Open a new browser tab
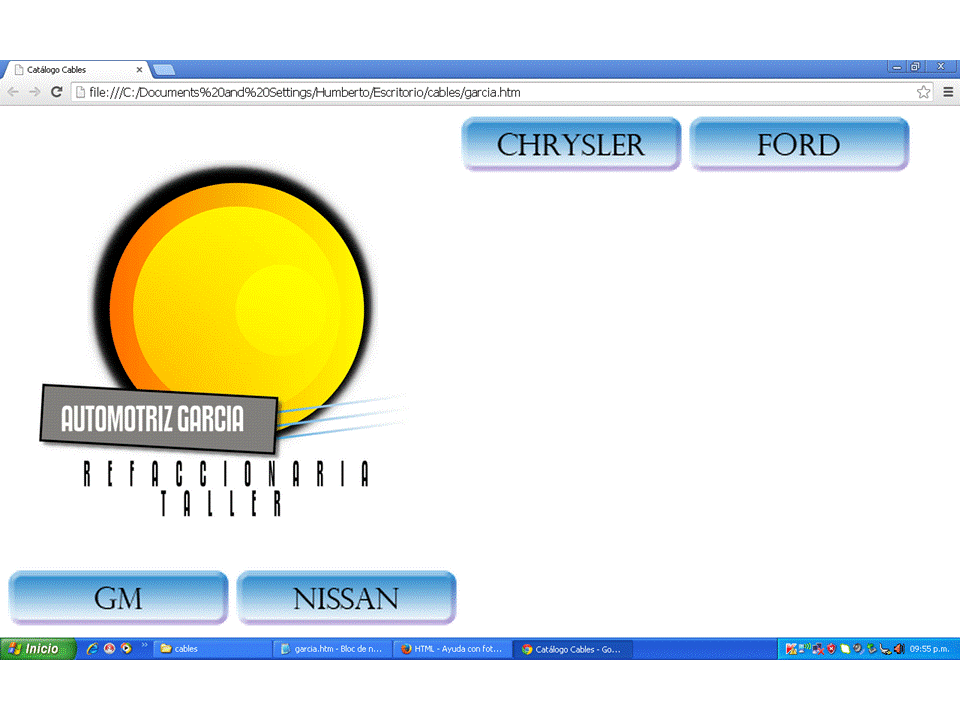 (163, 70)
